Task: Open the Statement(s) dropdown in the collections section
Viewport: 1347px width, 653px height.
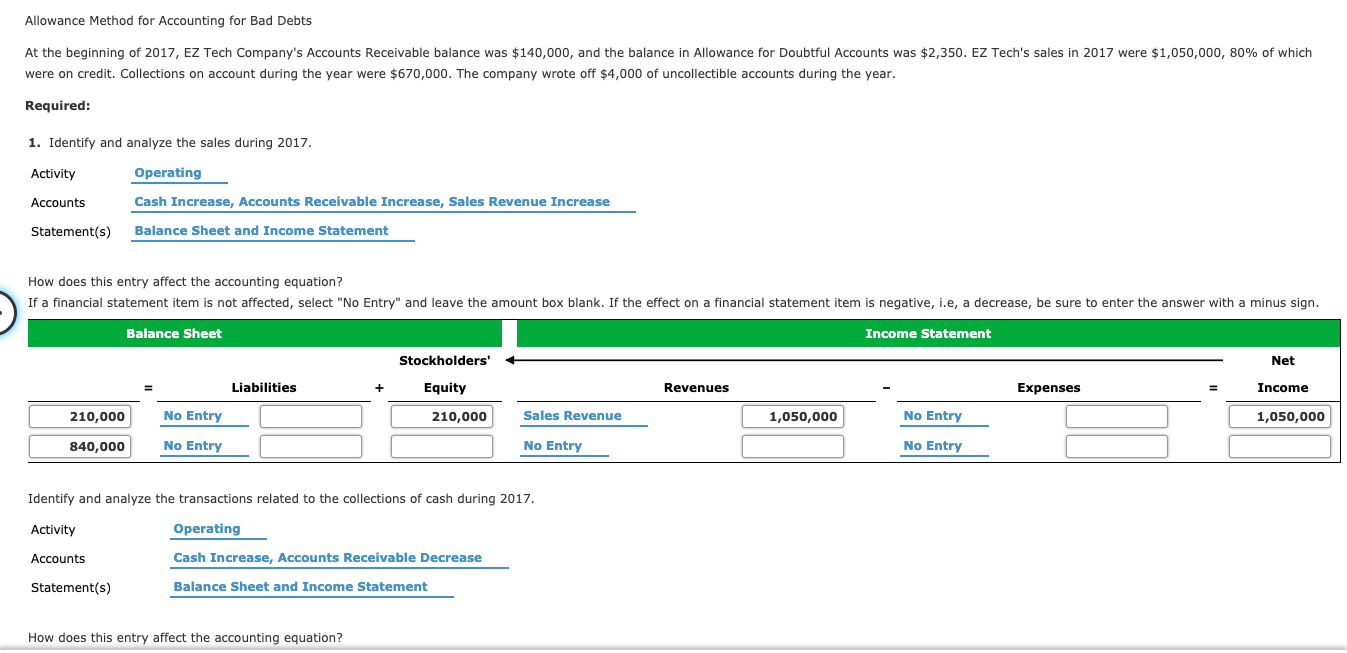Action: click(299, 586)
